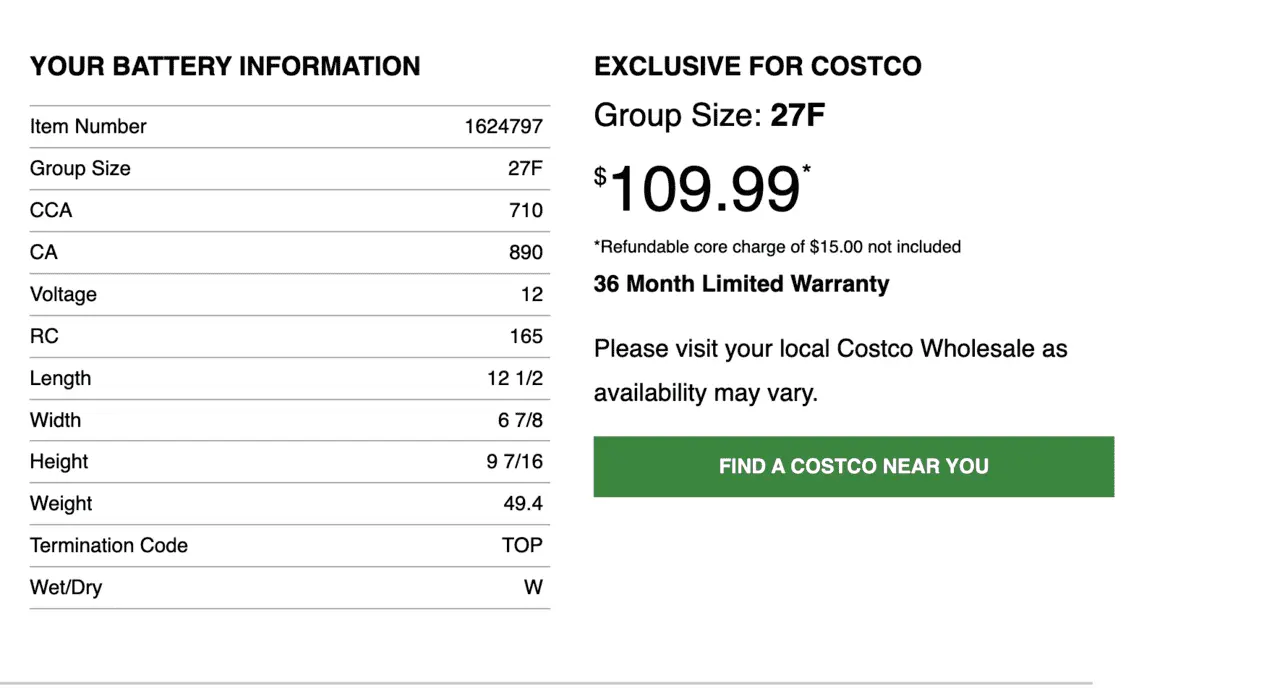Image resolution: width=1280 pixels, height=689 pixels.
Task: Click the $109.99 price text
Action: click(703, 188)
